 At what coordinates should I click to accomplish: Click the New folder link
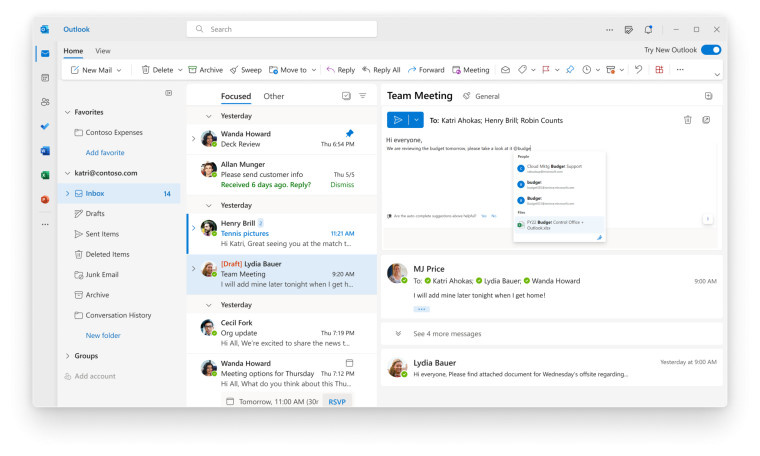(103, 335)
